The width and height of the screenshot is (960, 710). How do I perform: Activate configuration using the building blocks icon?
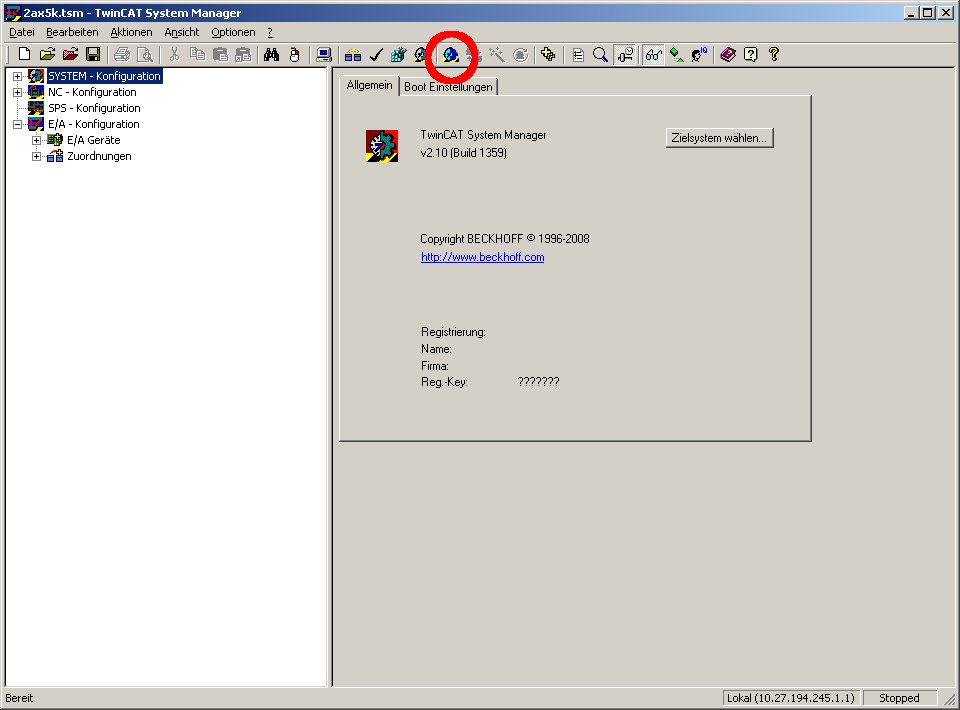point(399,54)
